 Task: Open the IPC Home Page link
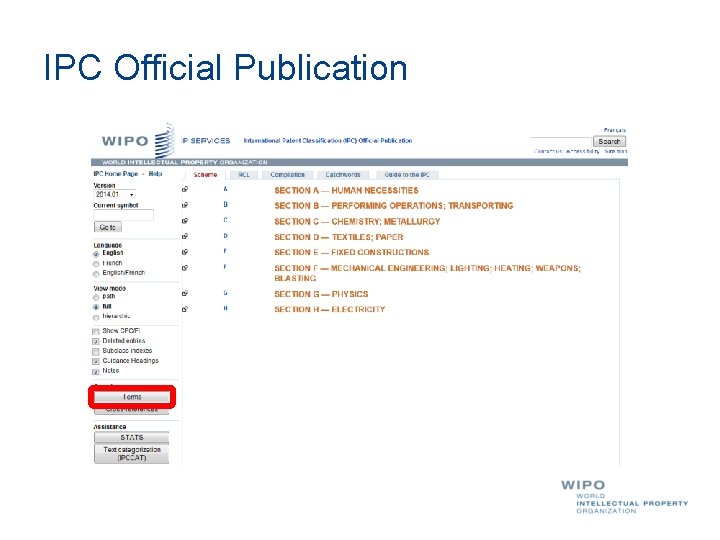(x=116, y=174)
